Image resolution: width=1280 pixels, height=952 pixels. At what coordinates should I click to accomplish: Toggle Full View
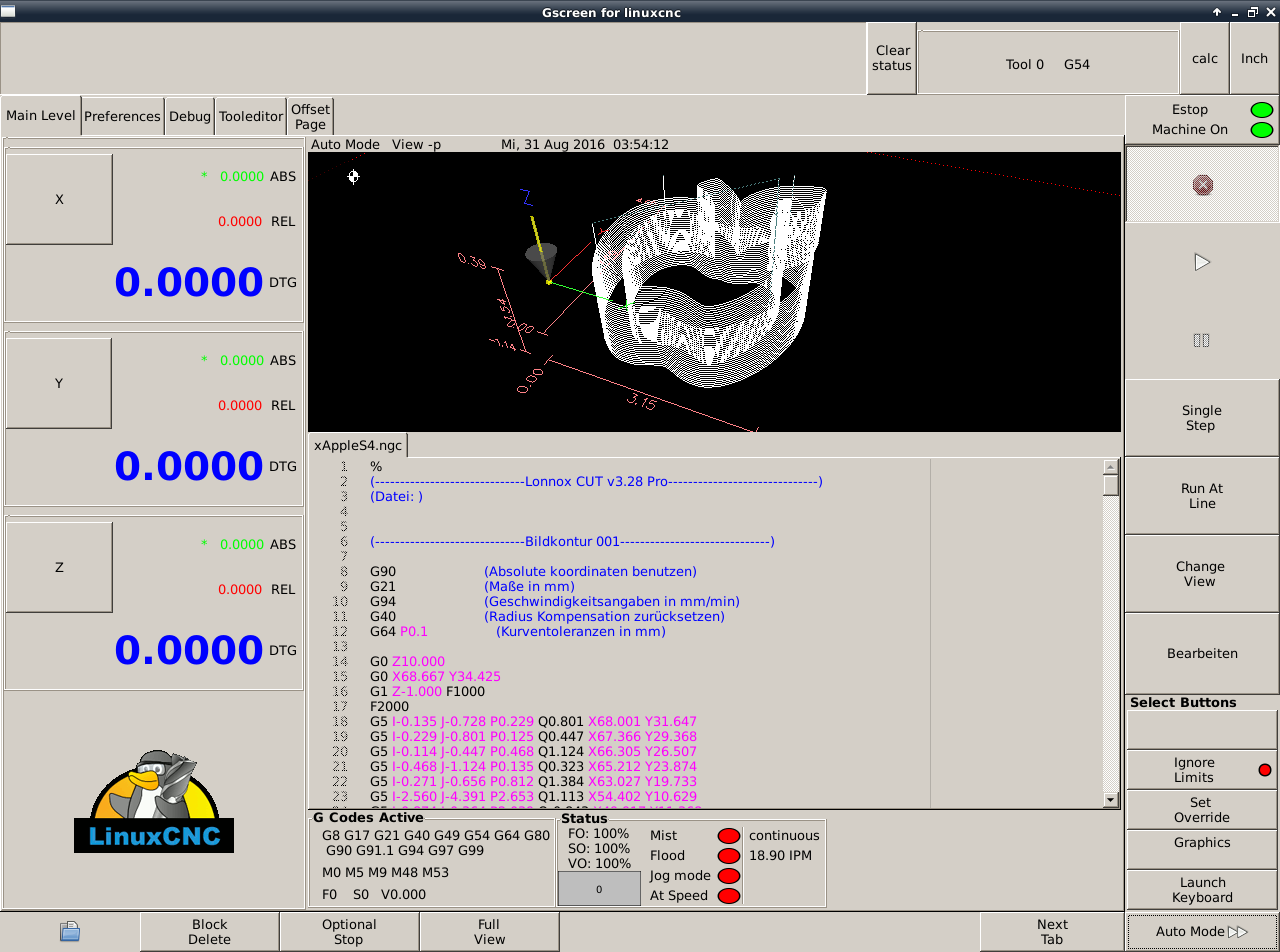489,931
